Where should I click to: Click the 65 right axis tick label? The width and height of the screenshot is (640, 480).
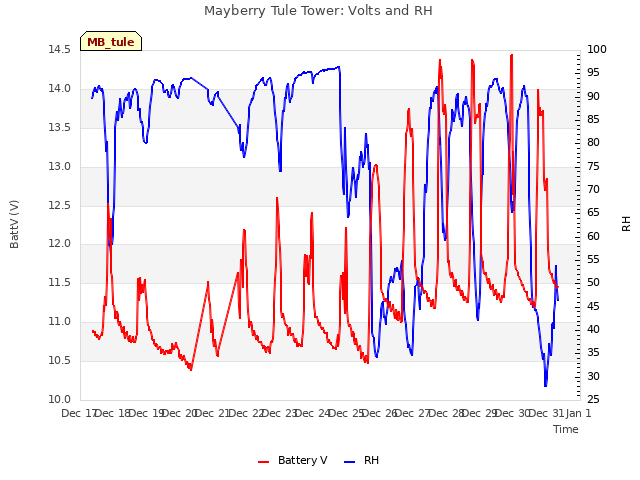[593, 213]
